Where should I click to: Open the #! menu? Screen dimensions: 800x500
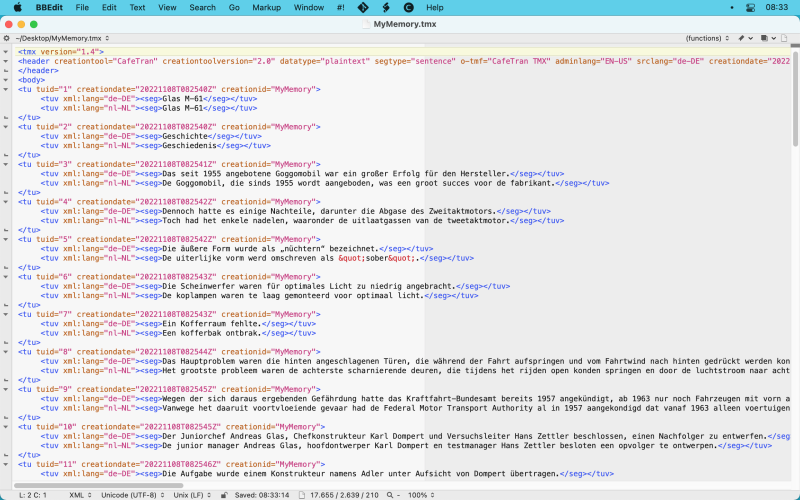tap(341, 7)
